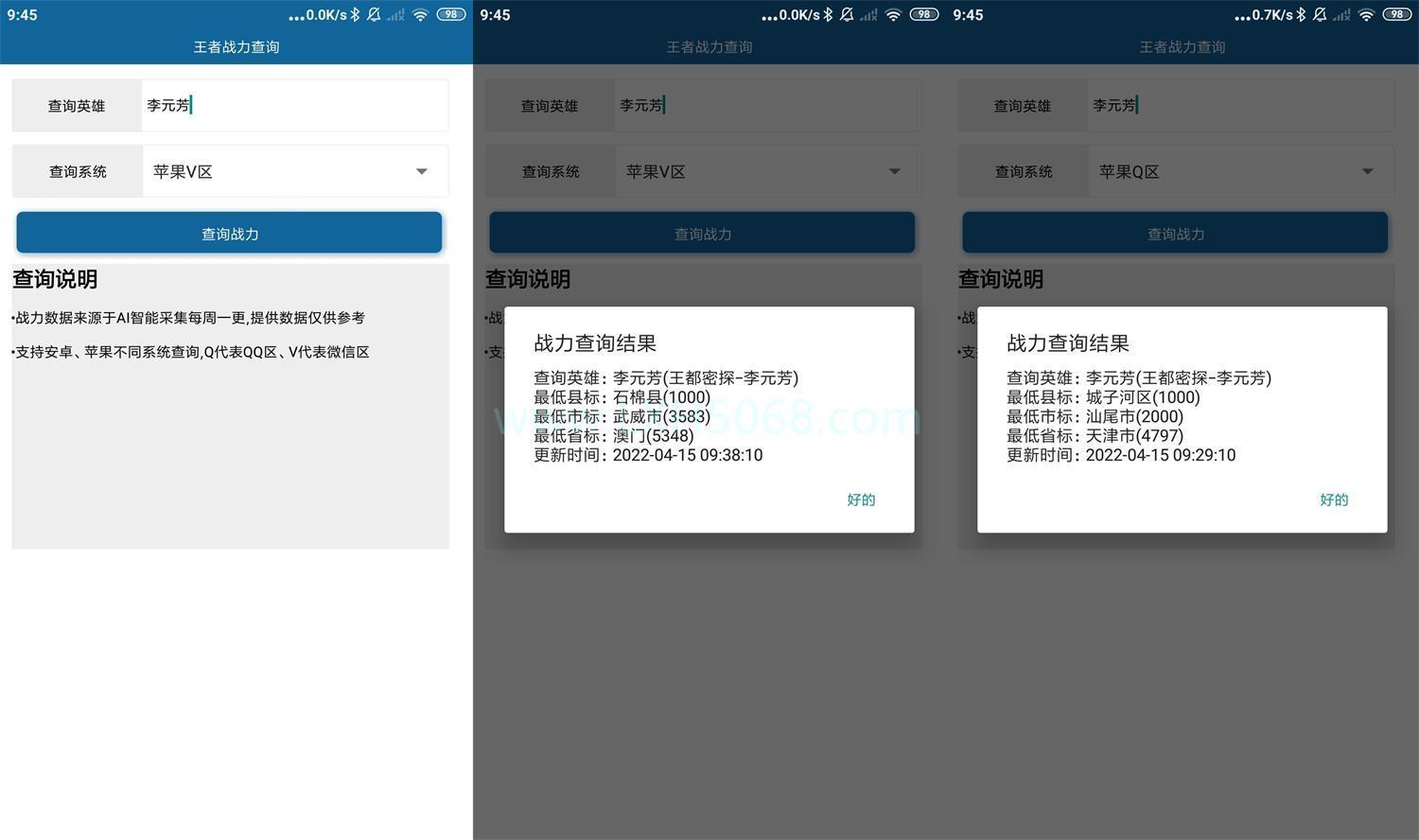Open the 苹果V区 system dropdown on the left screen
Image resolution: width=1419 pixels, height=840 pixels.
coord(295,171)
